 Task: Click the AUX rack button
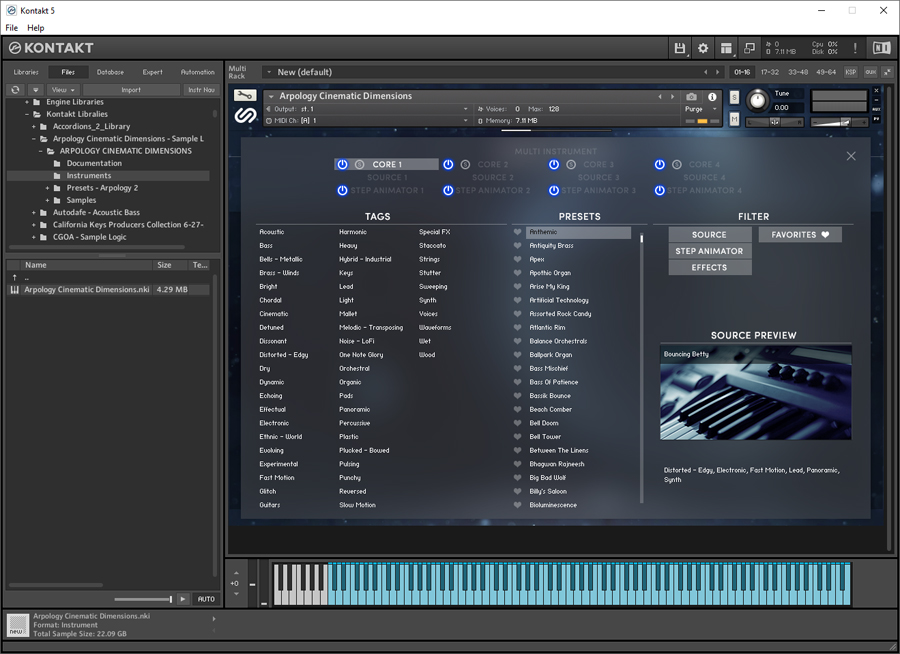coord(870,72)
